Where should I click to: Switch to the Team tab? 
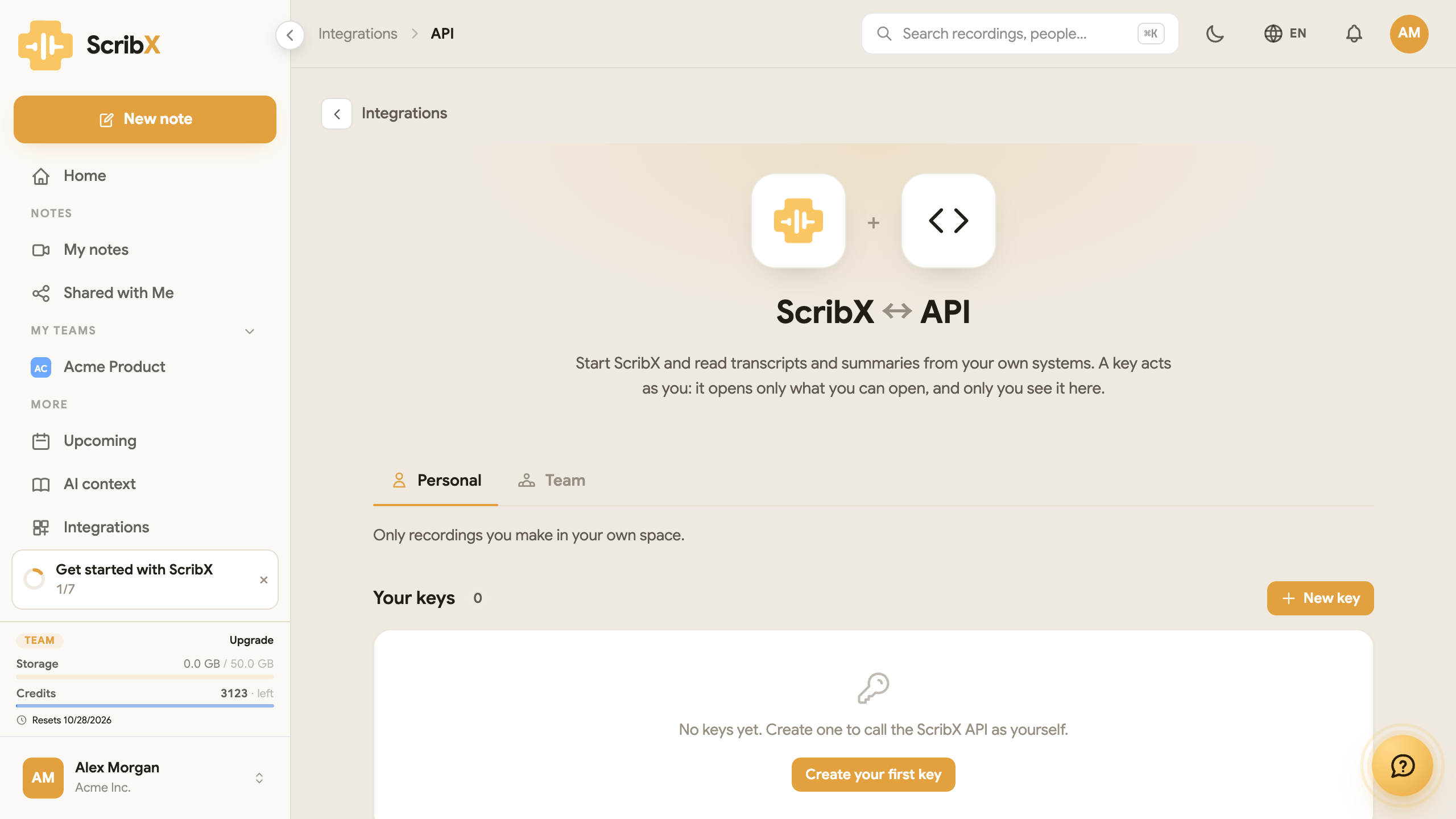point(551,481)
